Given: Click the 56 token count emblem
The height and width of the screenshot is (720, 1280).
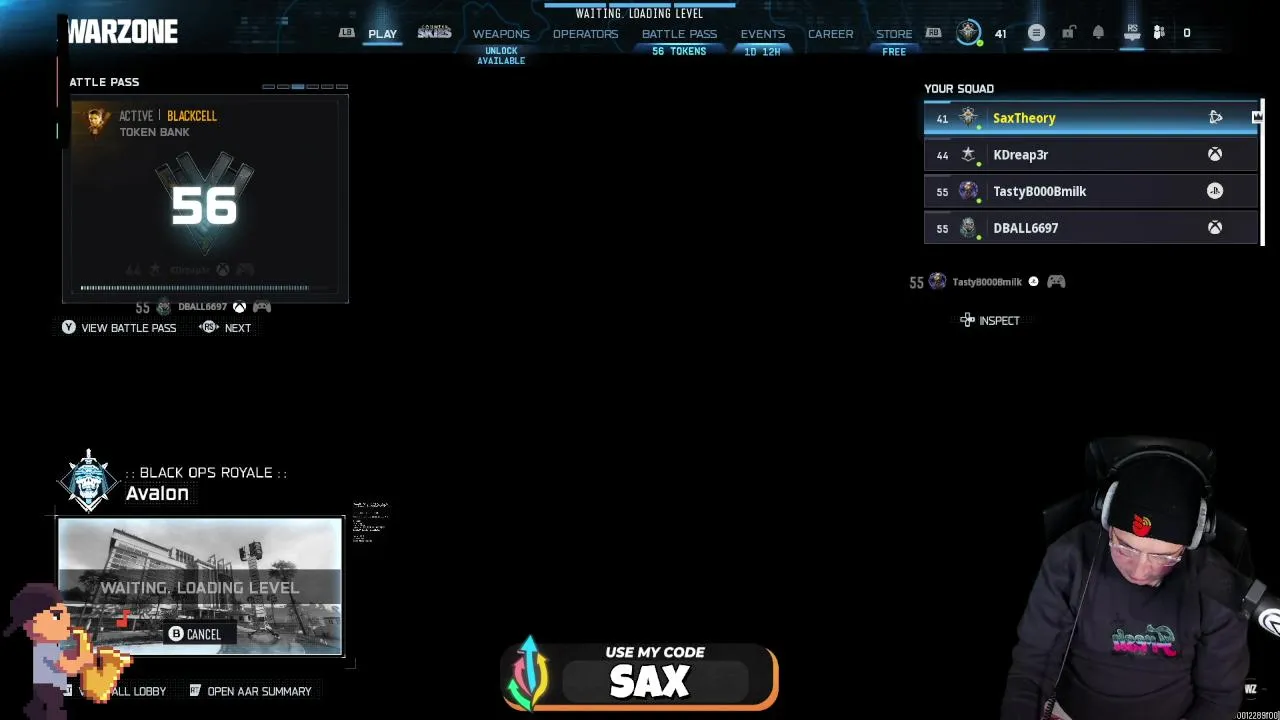Looking at the screenshot, I should coord(204,205).
